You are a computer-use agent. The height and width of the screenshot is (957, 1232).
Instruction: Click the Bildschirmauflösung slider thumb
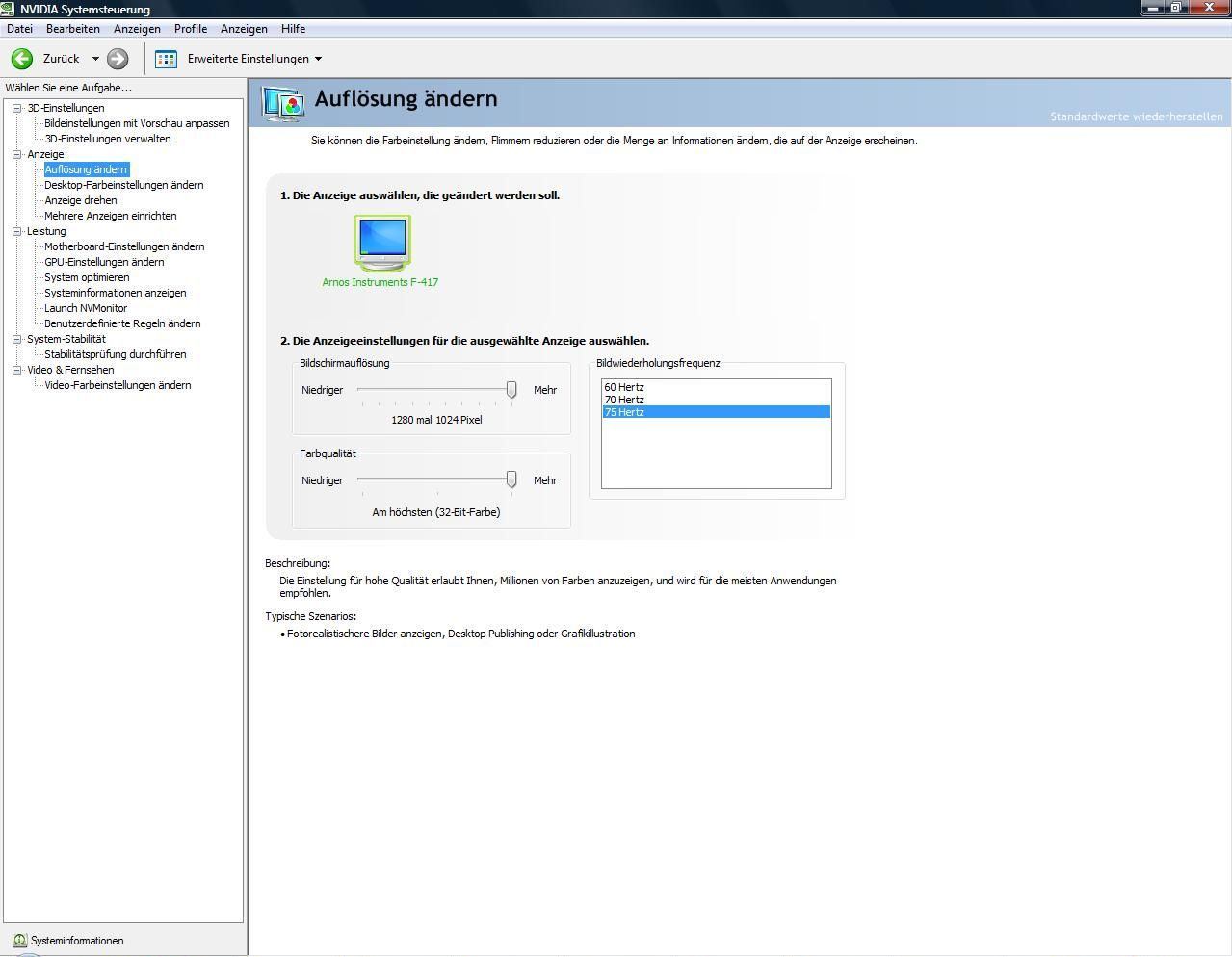[511, 390]
